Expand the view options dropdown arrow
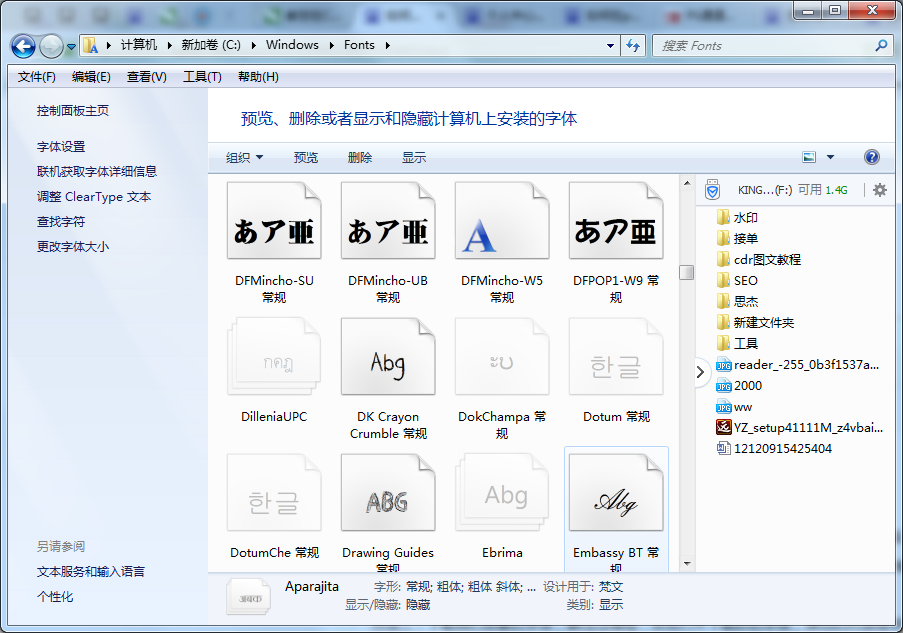This screenshot has height=633, width=903. (830, 157)
